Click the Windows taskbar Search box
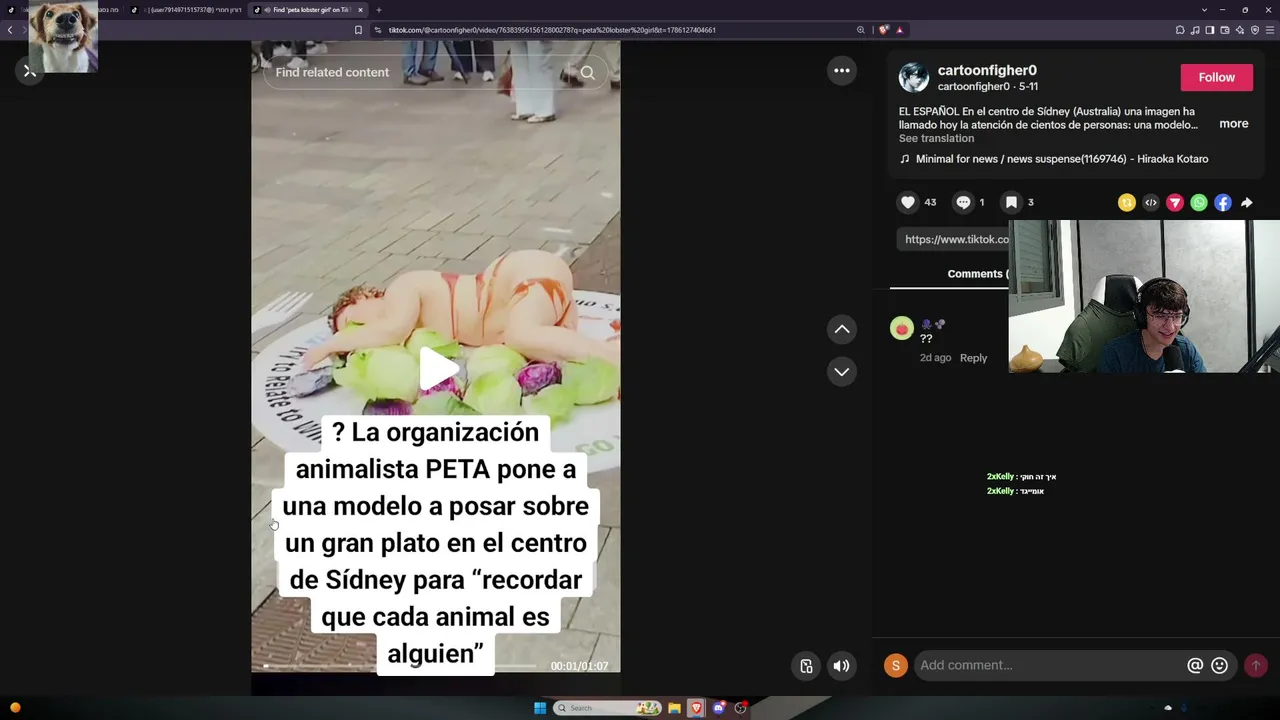Viewport: 1280px width, 720px height. coord(608,708)
